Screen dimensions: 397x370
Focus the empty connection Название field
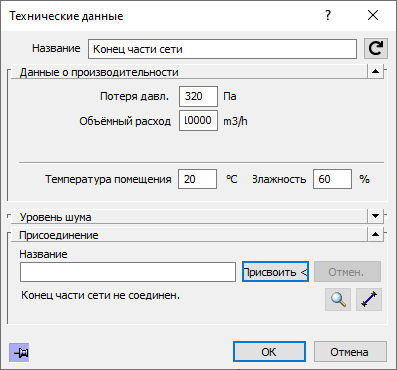tap(128, 272)
